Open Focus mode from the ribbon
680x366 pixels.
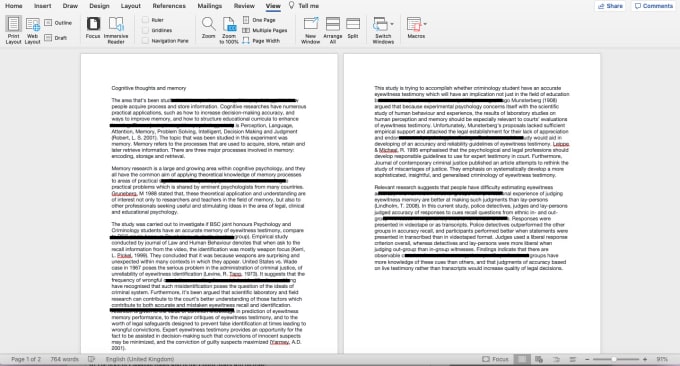(93, 24)
